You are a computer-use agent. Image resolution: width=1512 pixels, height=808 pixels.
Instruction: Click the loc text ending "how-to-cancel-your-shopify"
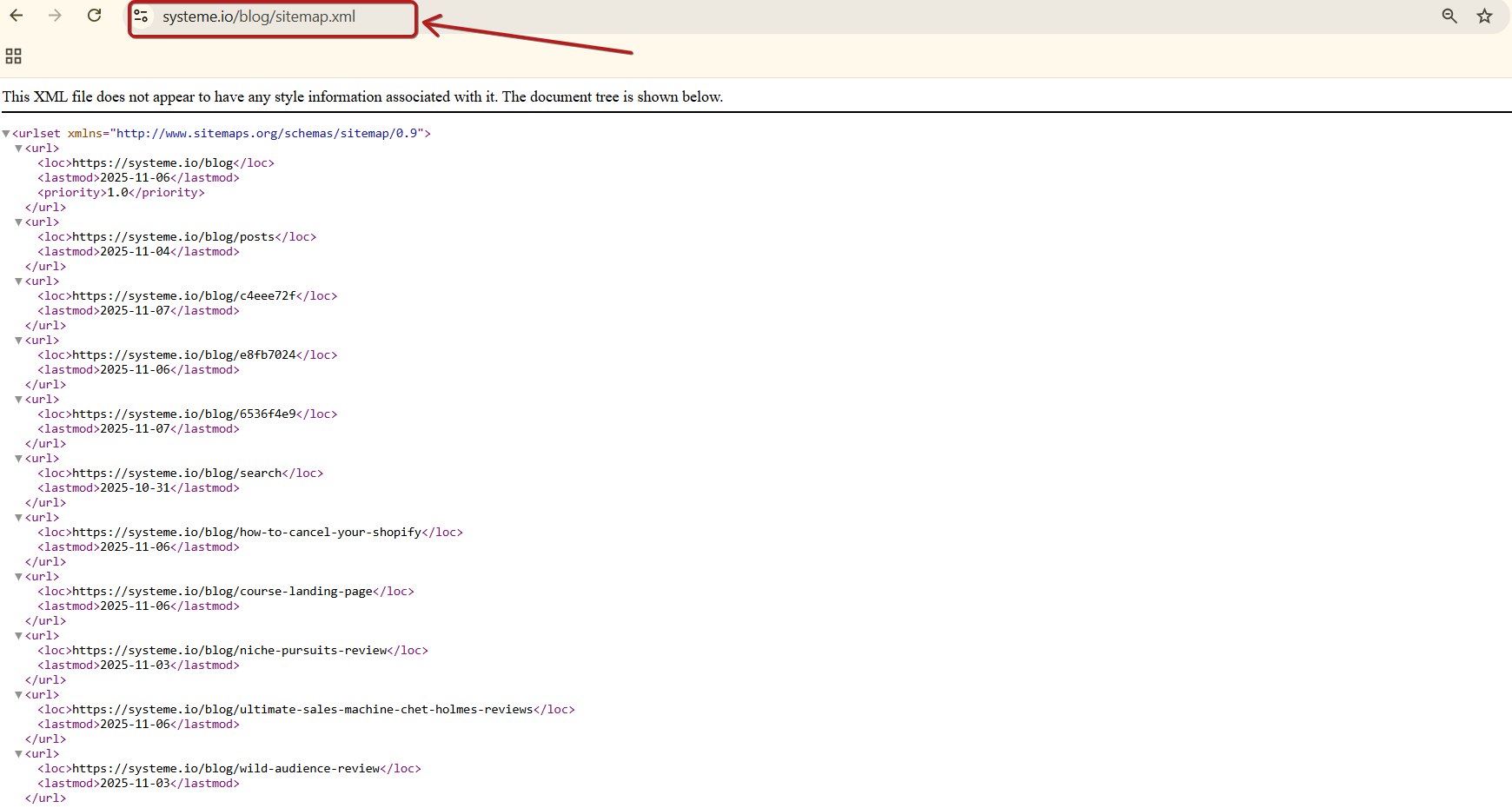tap(247, 533)
